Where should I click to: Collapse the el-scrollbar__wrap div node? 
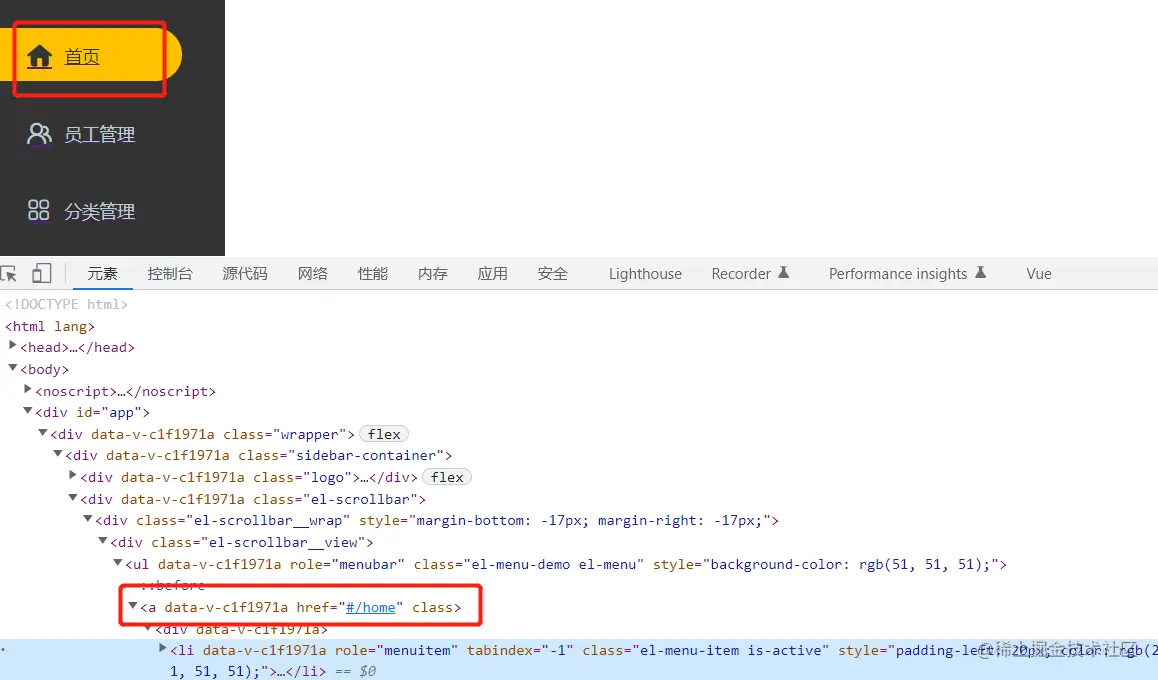click(88, 519)
